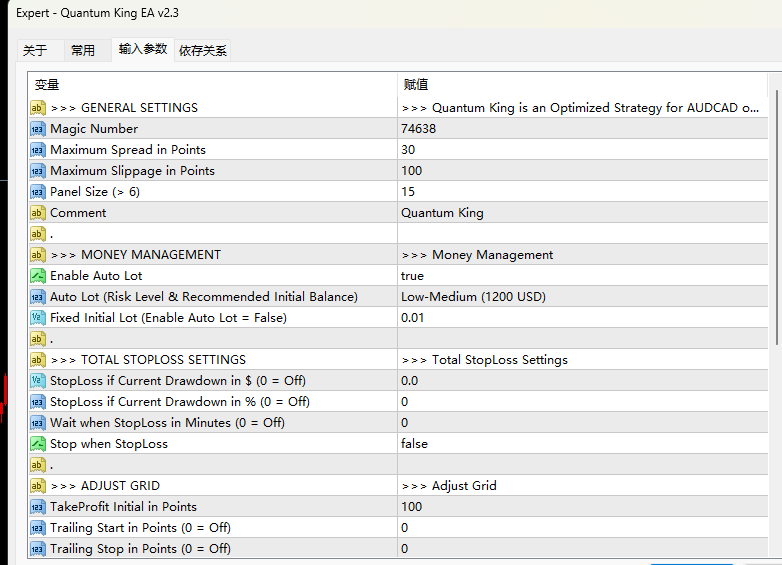This screenshot has width=782, height=565.
Task: Click the 变量 column header
Action: click(47, 85)
